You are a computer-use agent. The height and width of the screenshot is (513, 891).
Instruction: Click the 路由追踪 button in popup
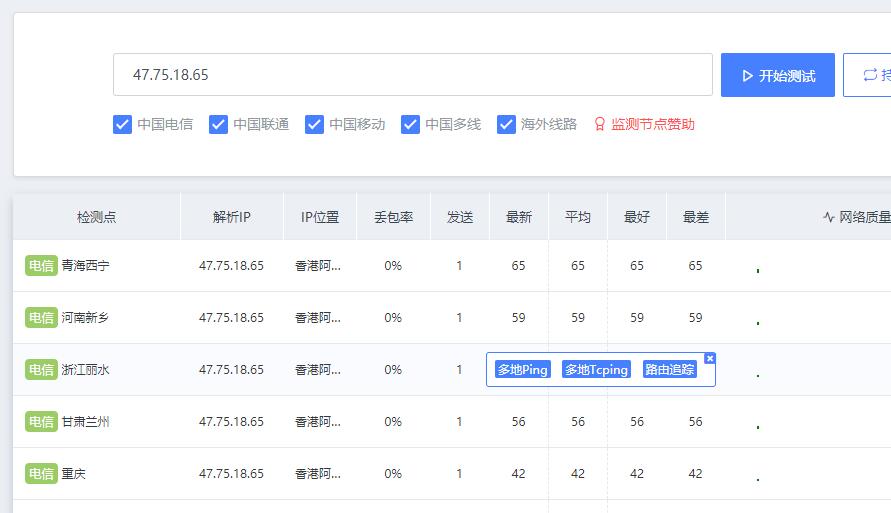(670, 369)
